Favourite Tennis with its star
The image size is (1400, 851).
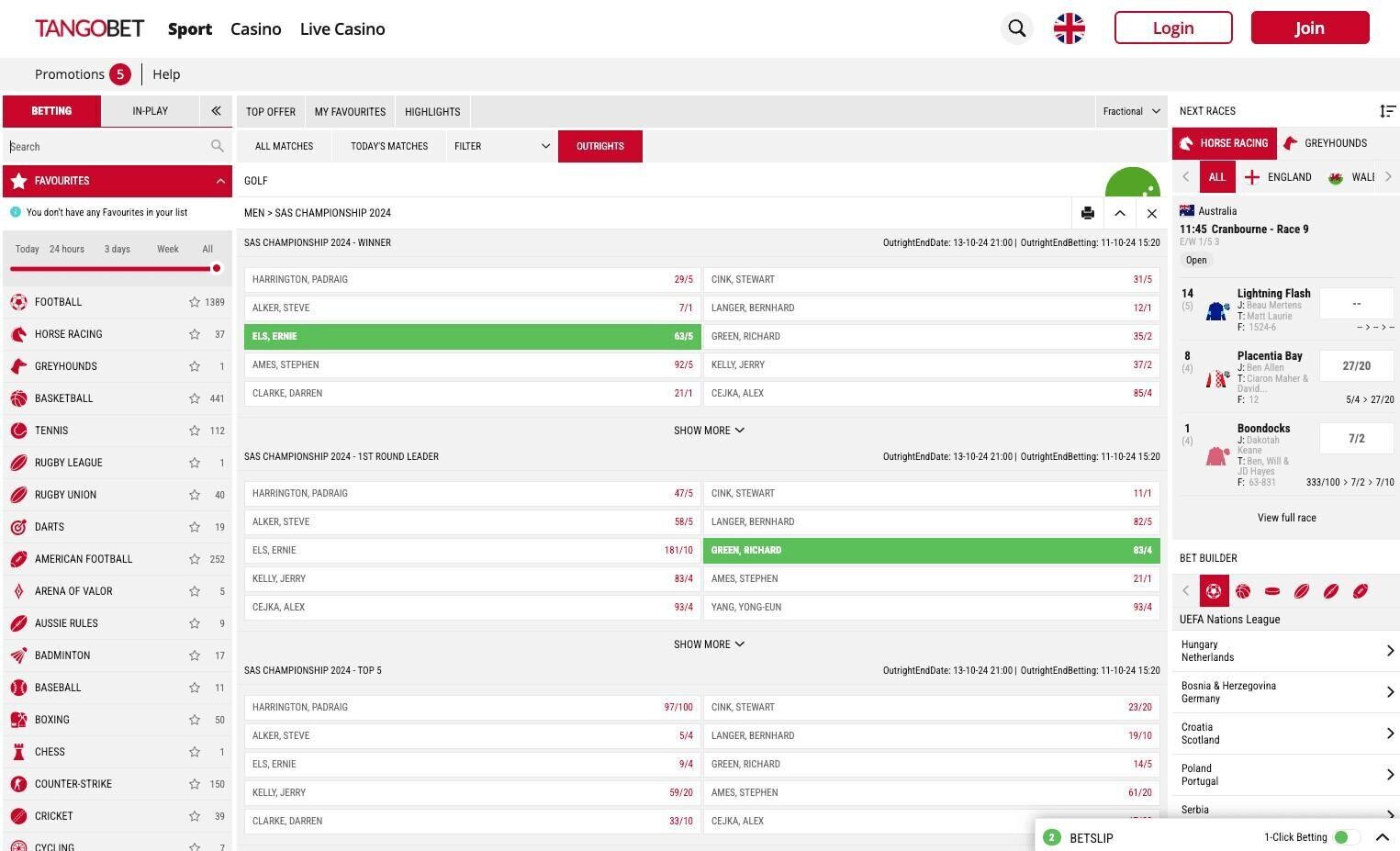[x=195, y=431]
